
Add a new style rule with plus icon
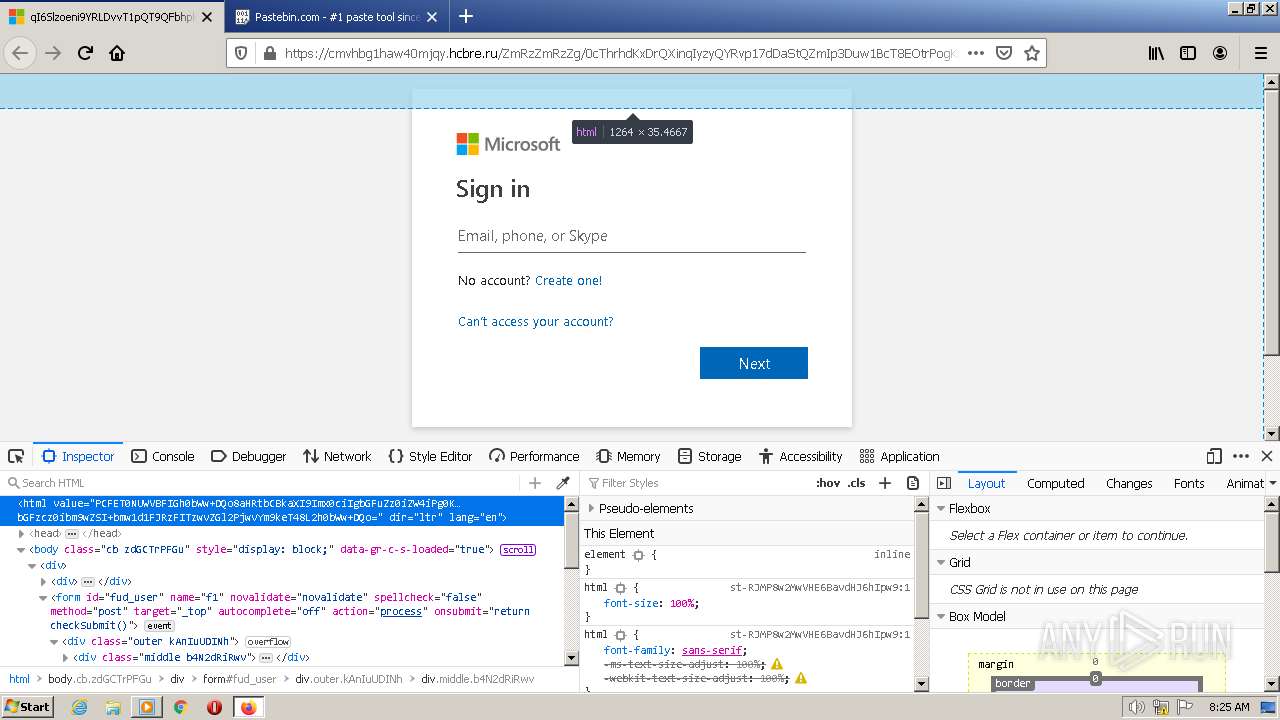(x=885, y=483)
